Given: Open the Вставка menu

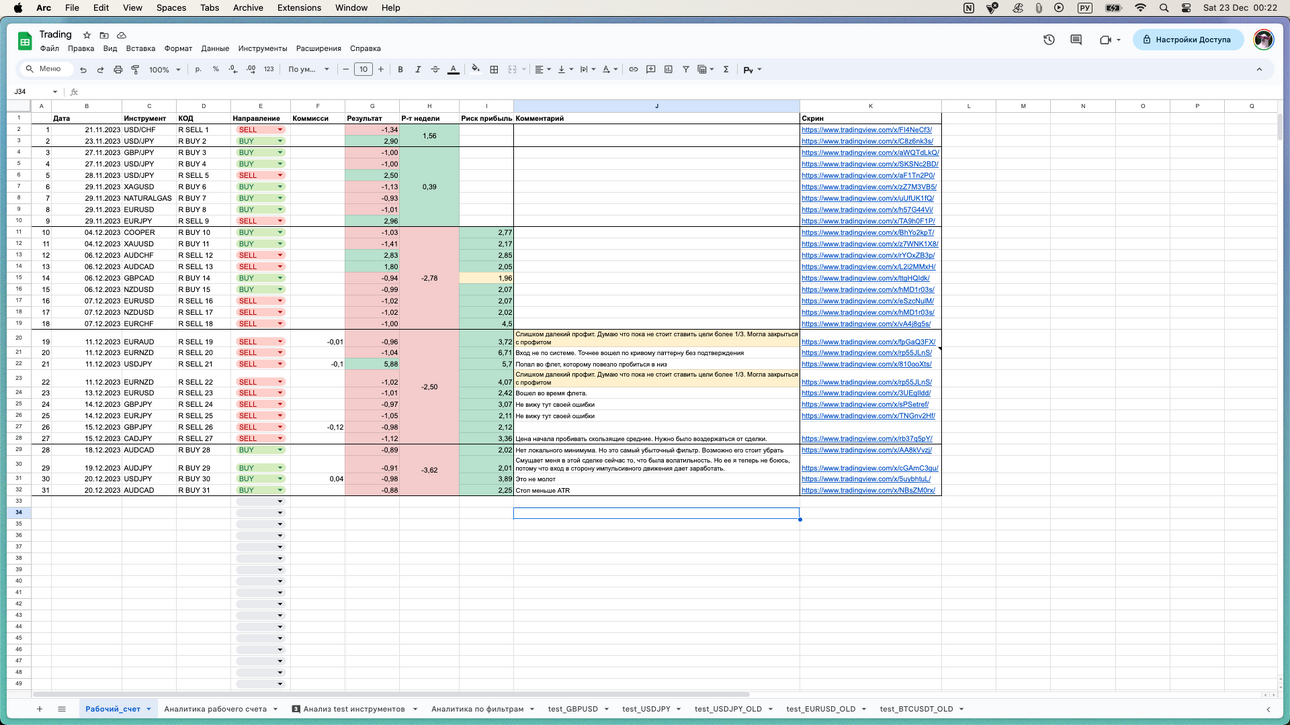Looking at the screenshot, I should click(141, 48).
